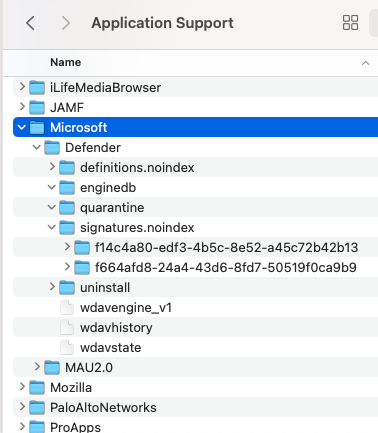
Task: Select f664afd8-24a4-43d6-8fd7-50519f0ca9b9 name
Action: click(x=226, y=268)
